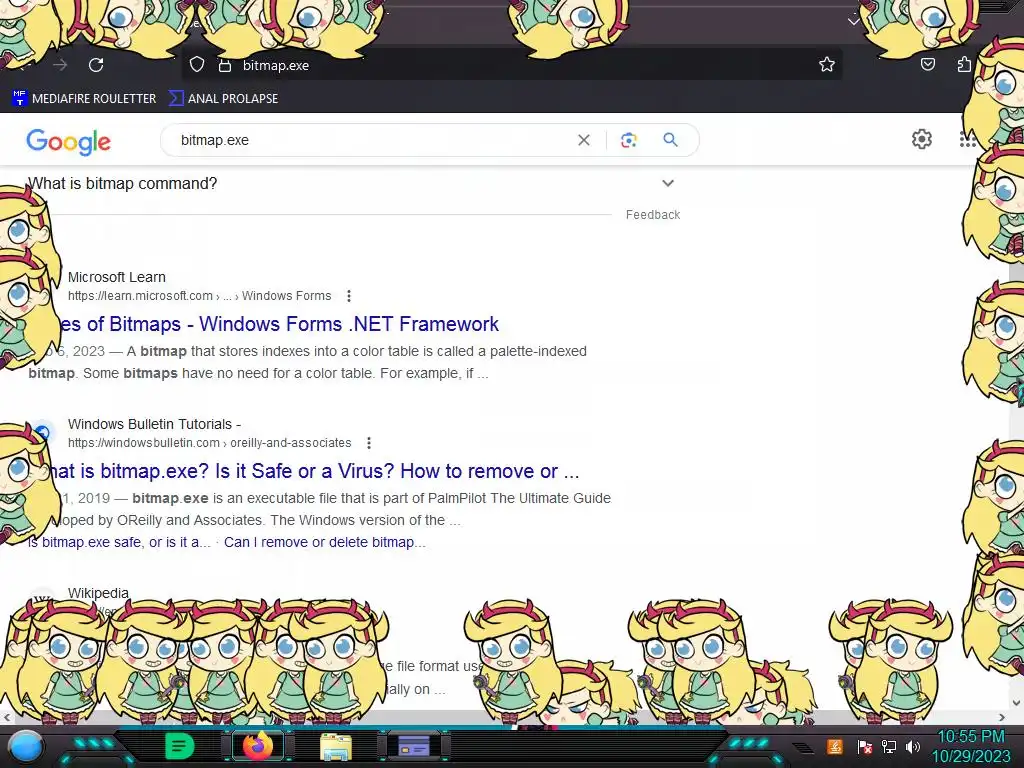The width and height of the screenshot is (1024, 768).
Task: Open Action Center flag tray icon
Action: (864, 746)
